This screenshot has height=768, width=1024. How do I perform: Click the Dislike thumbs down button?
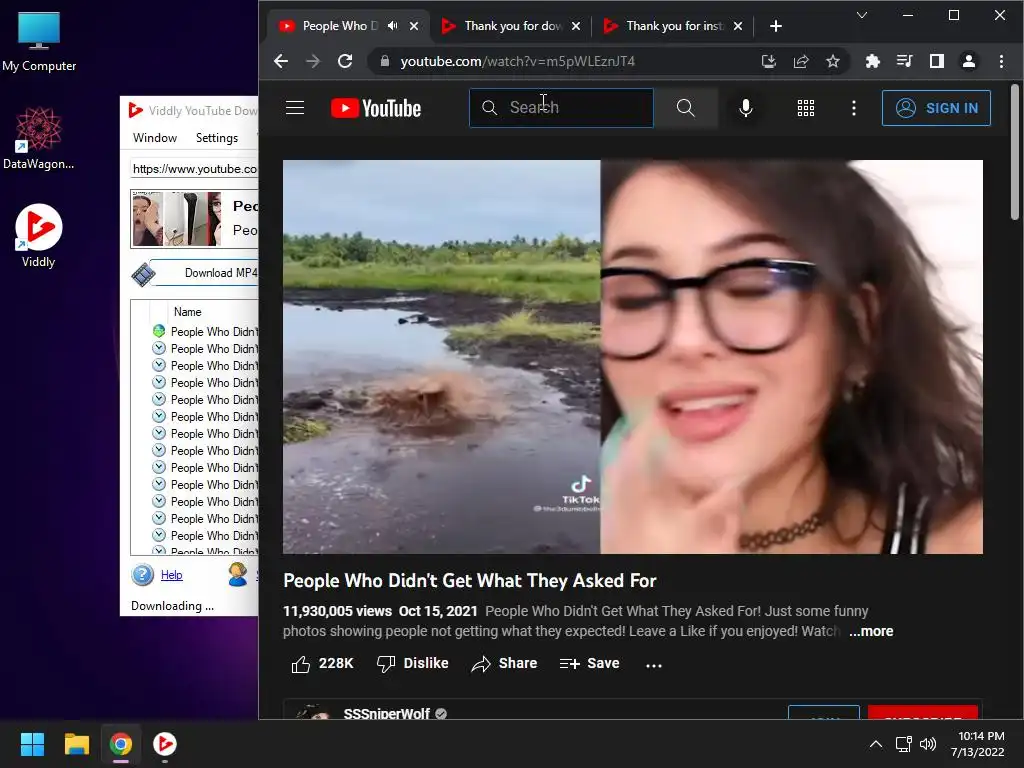tap(413, 664)
